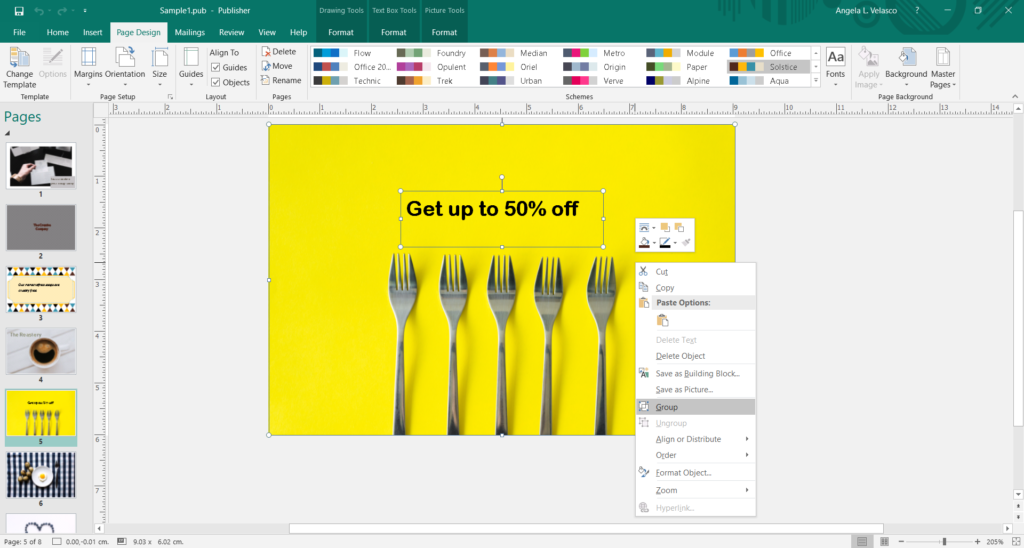Switch to the Insert ribbon tab
Image resolution: width=1024 pixels, height=548 pixels.
point(92,32)
